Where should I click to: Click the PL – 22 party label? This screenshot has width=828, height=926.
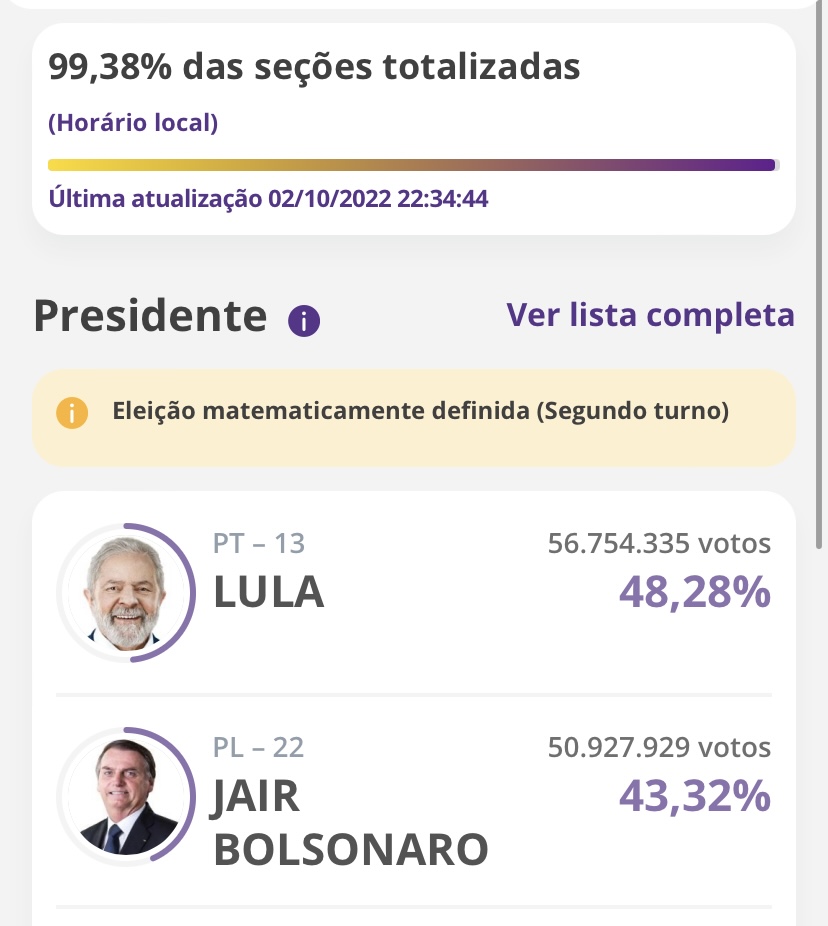[x=259, y=747]
